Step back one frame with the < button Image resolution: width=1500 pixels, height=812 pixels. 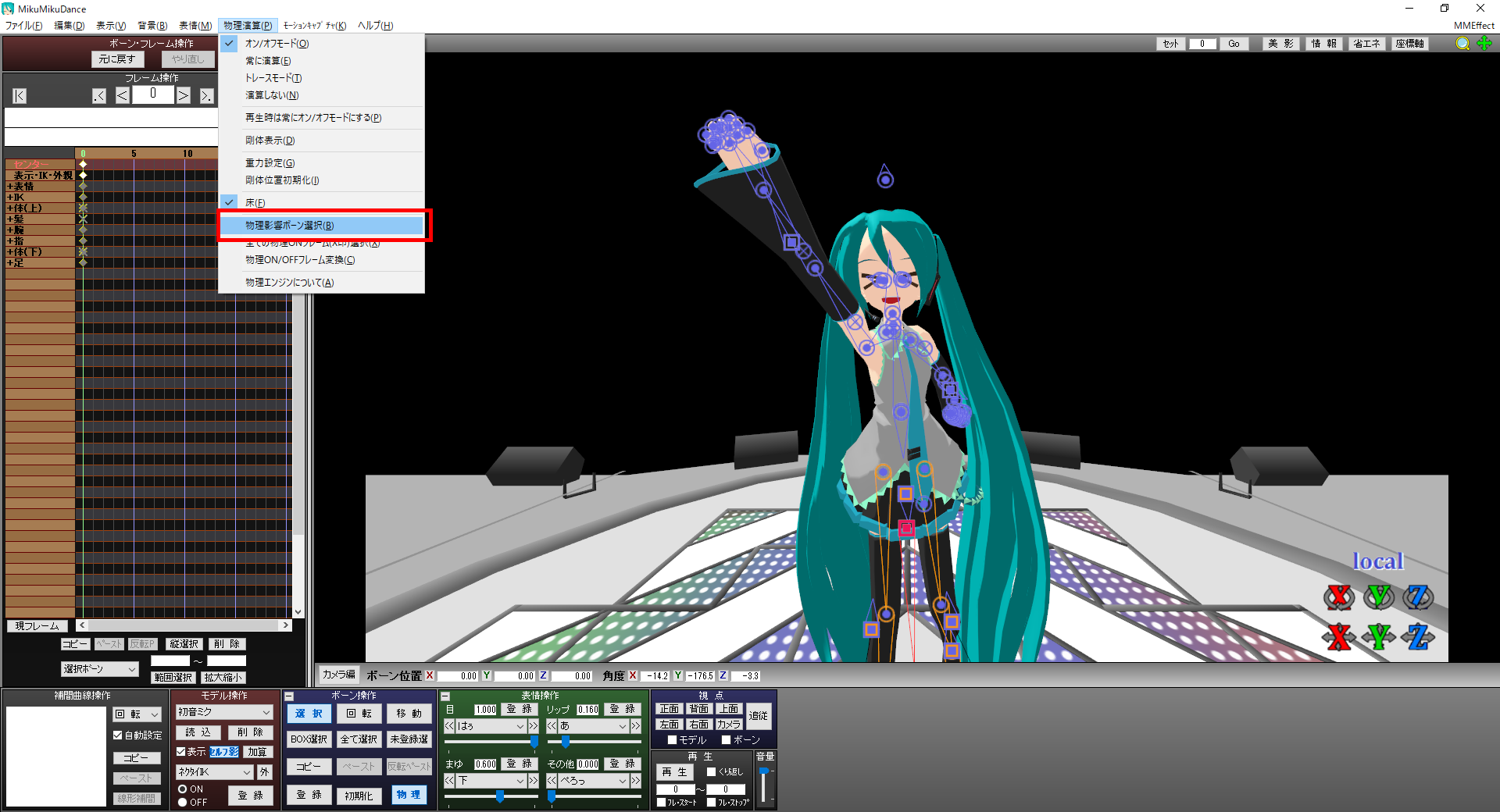[123, 95]
